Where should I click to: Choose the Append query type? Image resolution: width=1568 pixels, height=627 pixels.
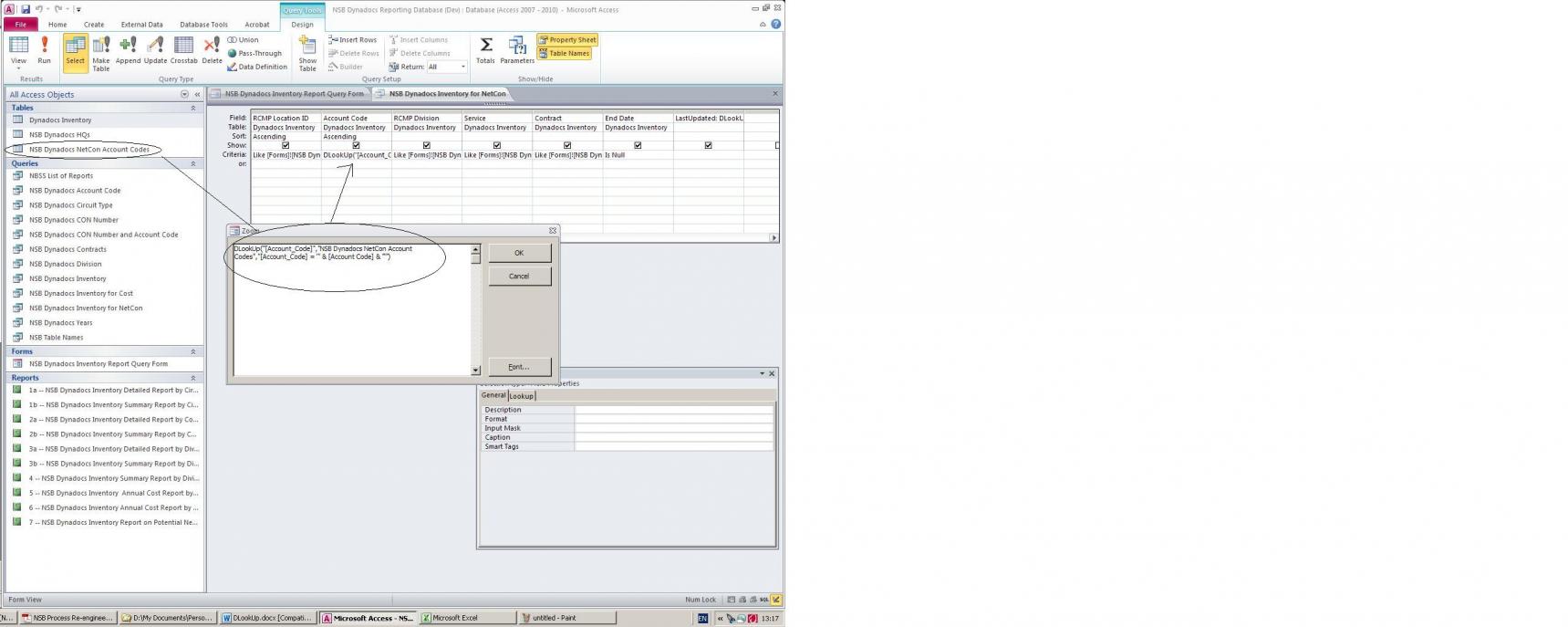(x=128, y=50)
